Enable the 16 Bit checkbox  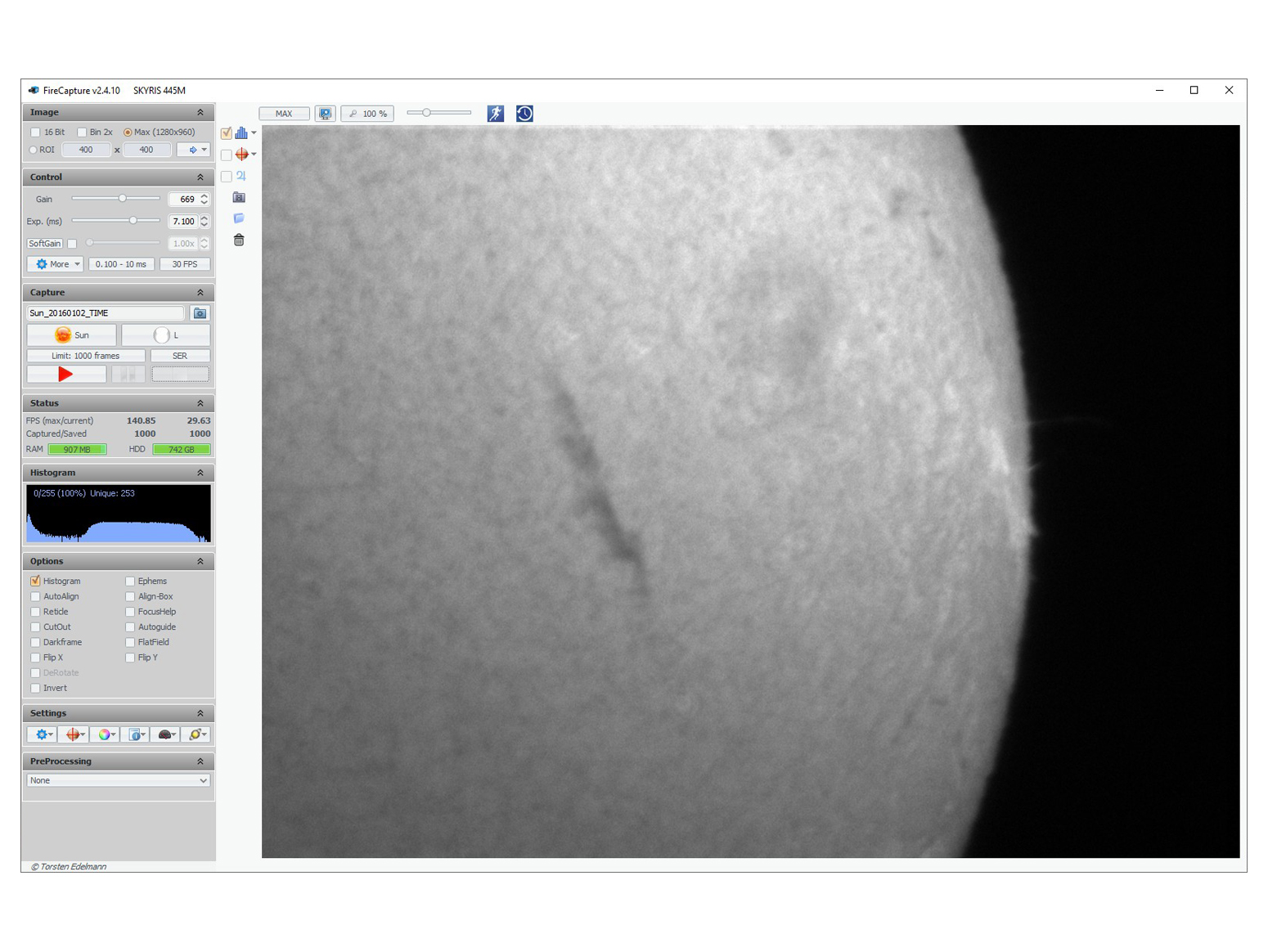[x=35, y=132]
